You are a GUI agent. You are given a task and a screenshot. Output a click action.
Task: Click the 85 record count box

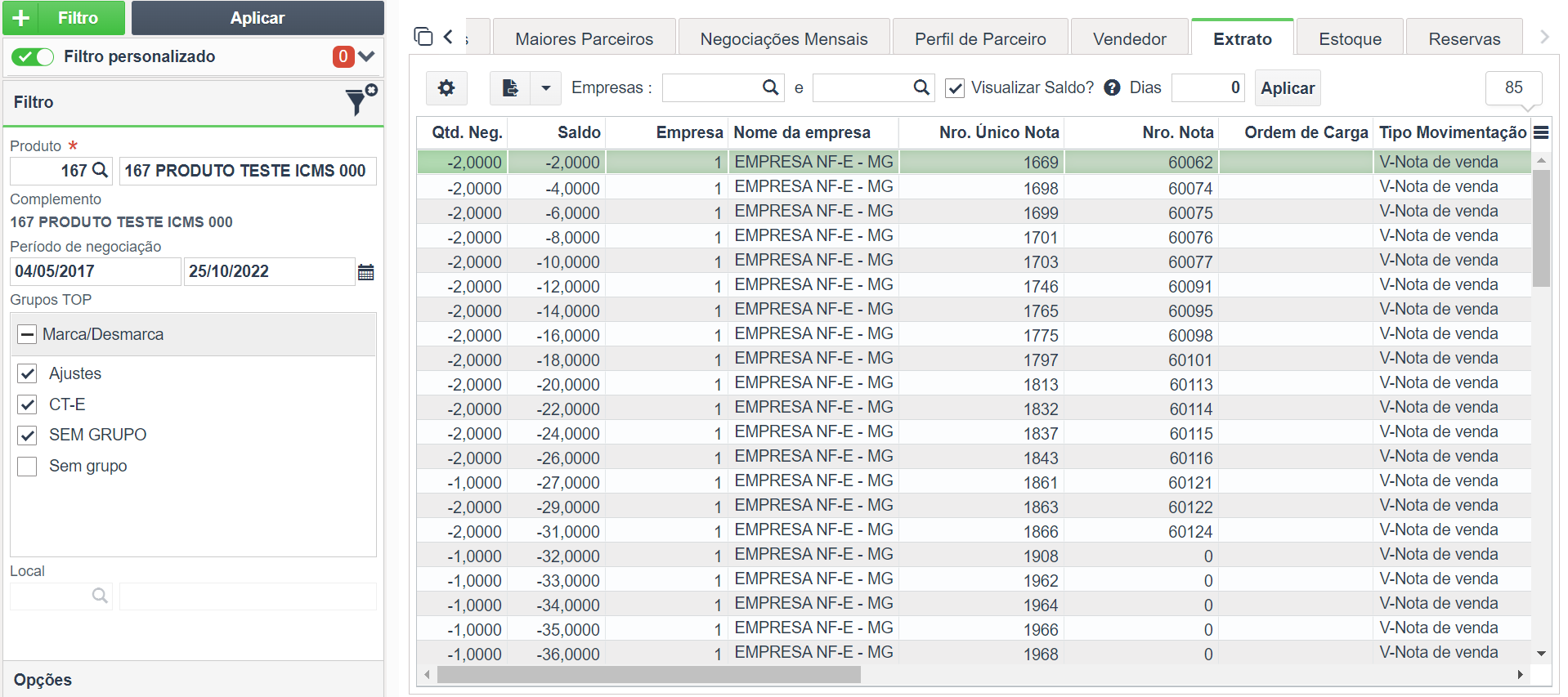pyautogui.click(x=1513, y=87)
